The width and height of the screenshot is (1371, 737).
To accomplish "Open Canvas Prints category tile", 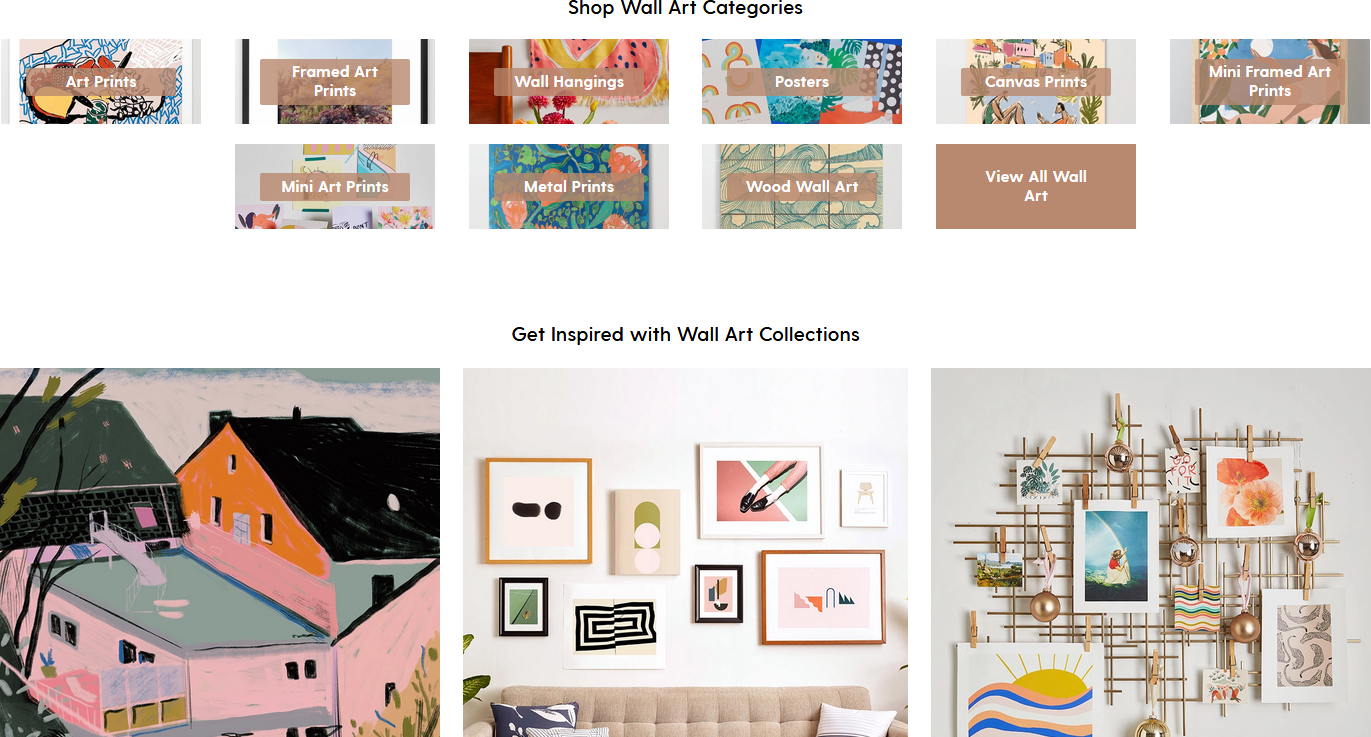I will pyautogui.click(x=1036, y=82).
